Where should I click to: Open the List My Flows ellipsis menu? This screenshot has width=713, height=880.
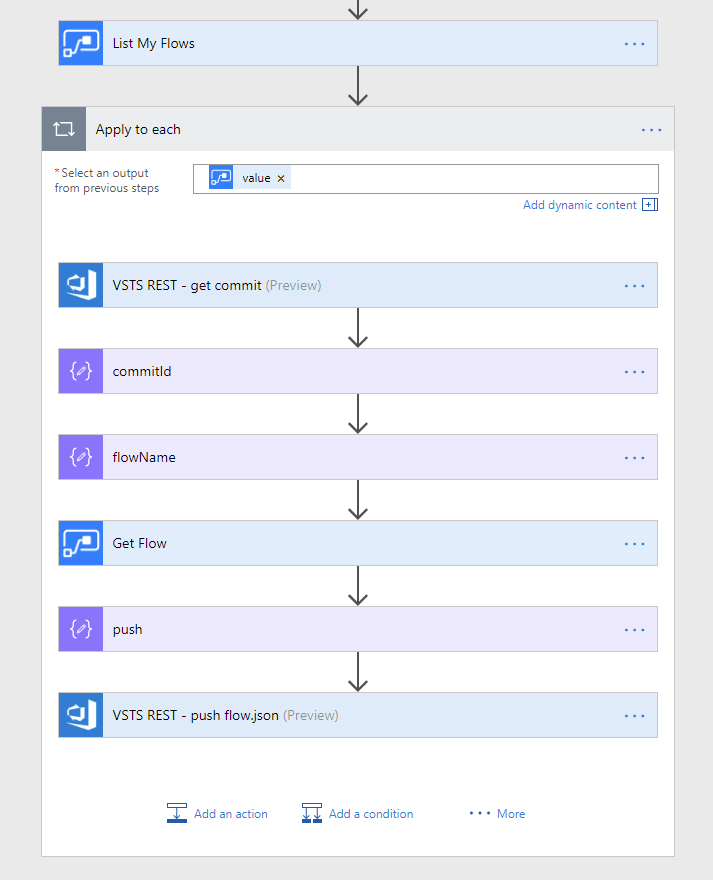click(x=634, y=44)
